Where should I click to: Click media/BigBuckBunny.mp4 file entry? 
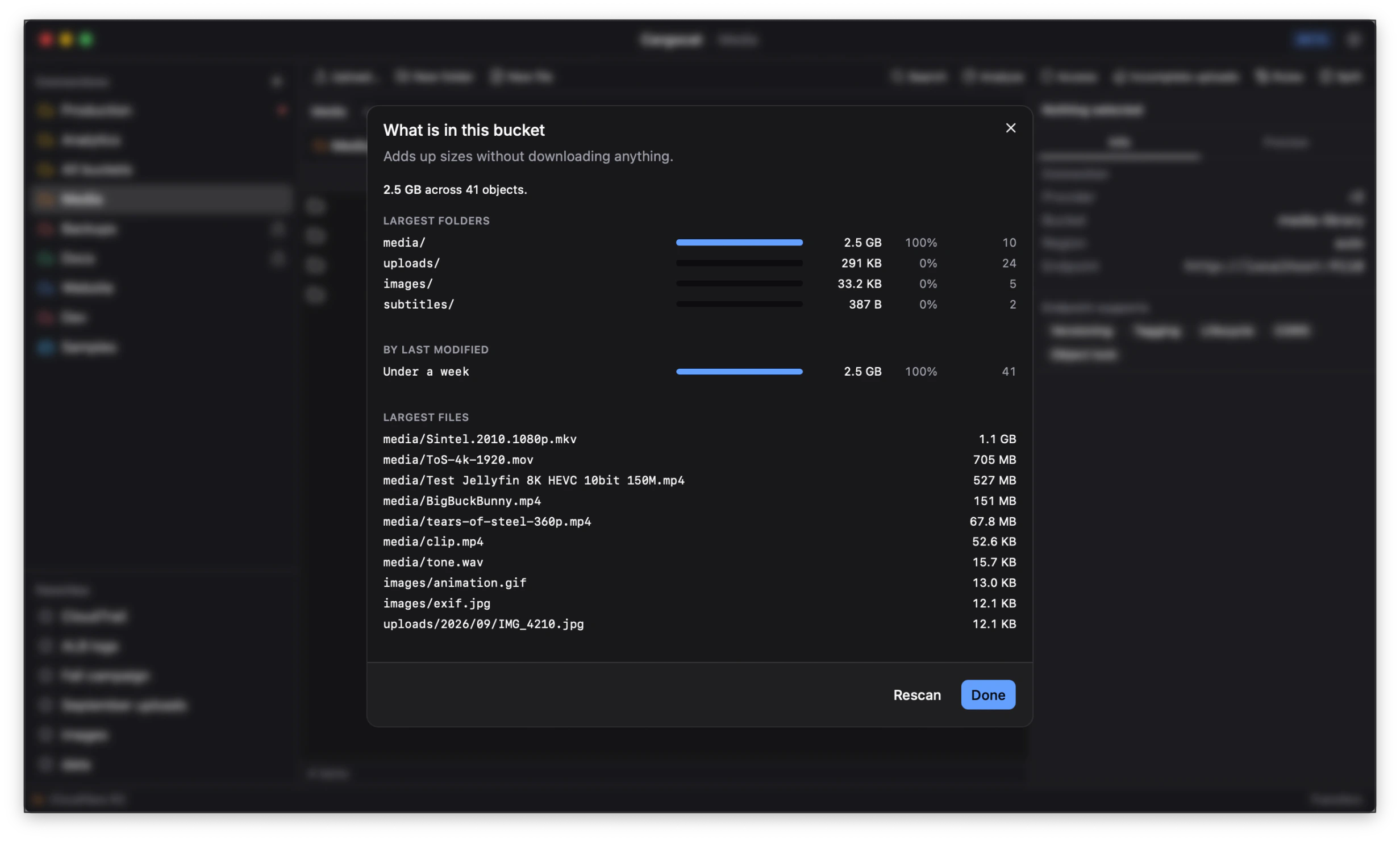pyautogui.click(x=699, y=501)
